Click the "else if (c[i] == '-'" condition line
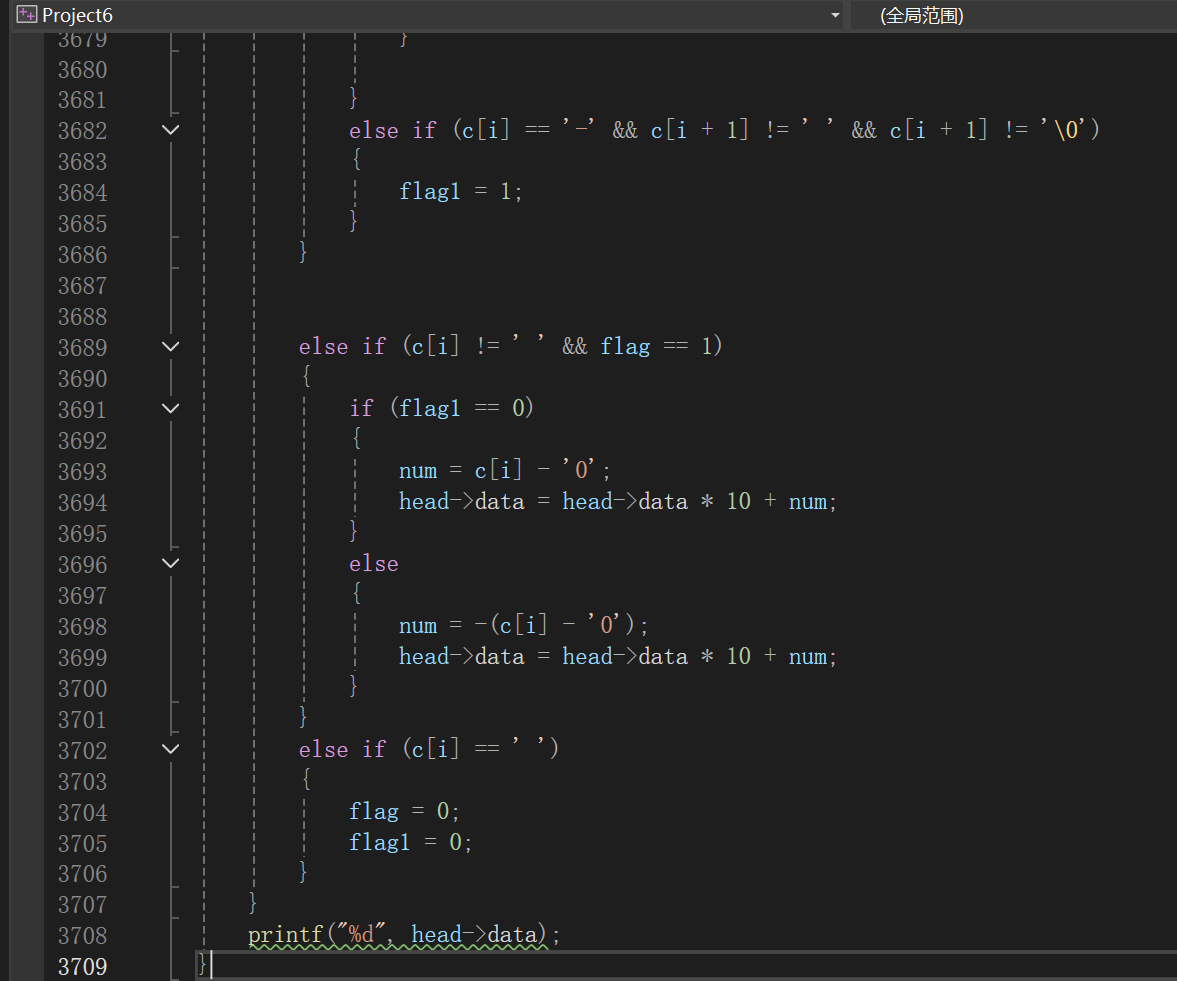Image resolution: width=1177 pixels, height=981 pixels. [724, 131]
